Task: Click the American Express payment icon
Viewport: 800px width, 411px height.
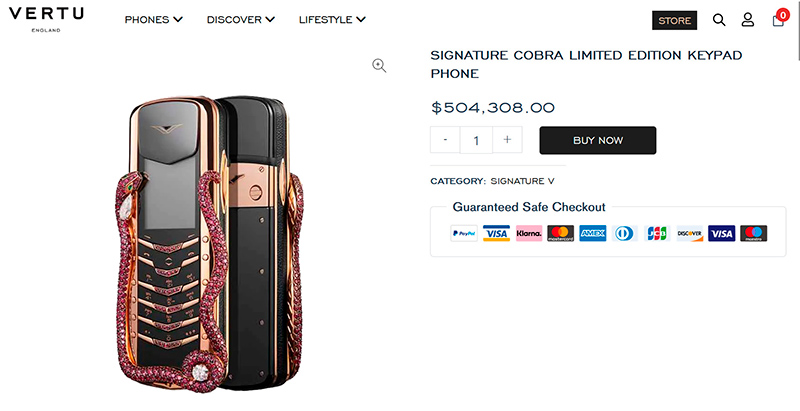Action: (593, 233)
